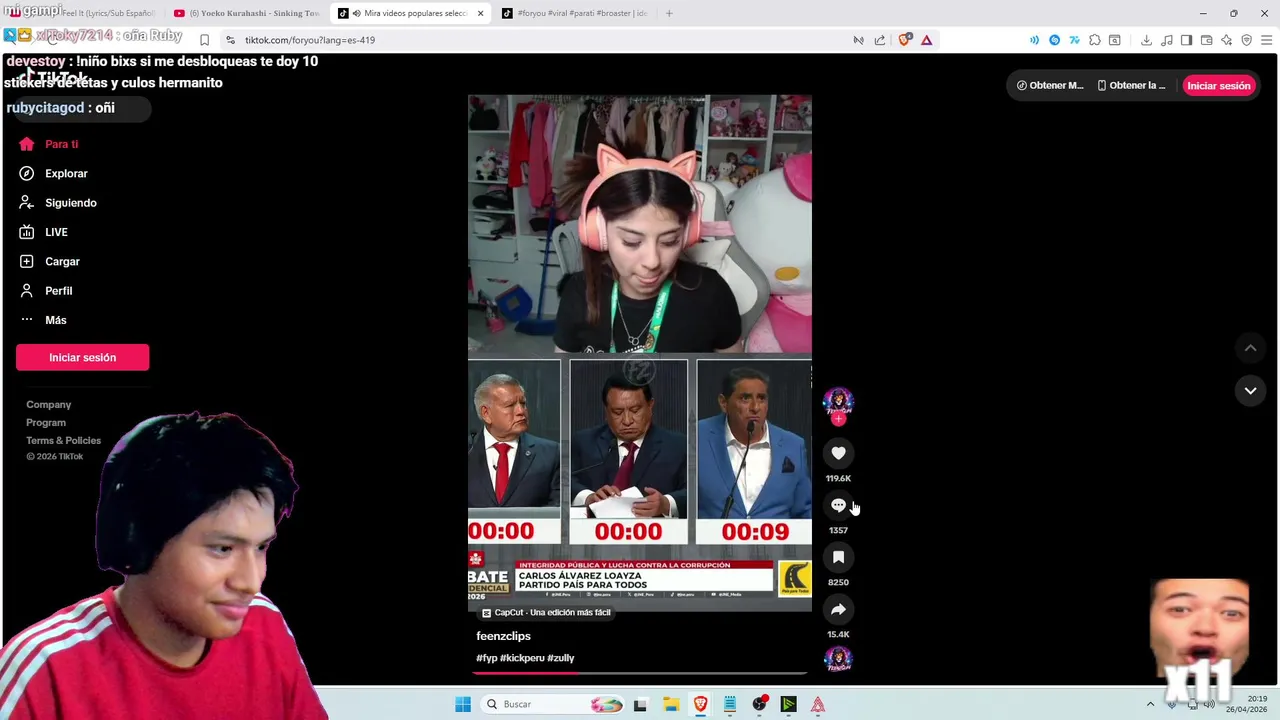Open a new browser tab

tap(669, 13)
